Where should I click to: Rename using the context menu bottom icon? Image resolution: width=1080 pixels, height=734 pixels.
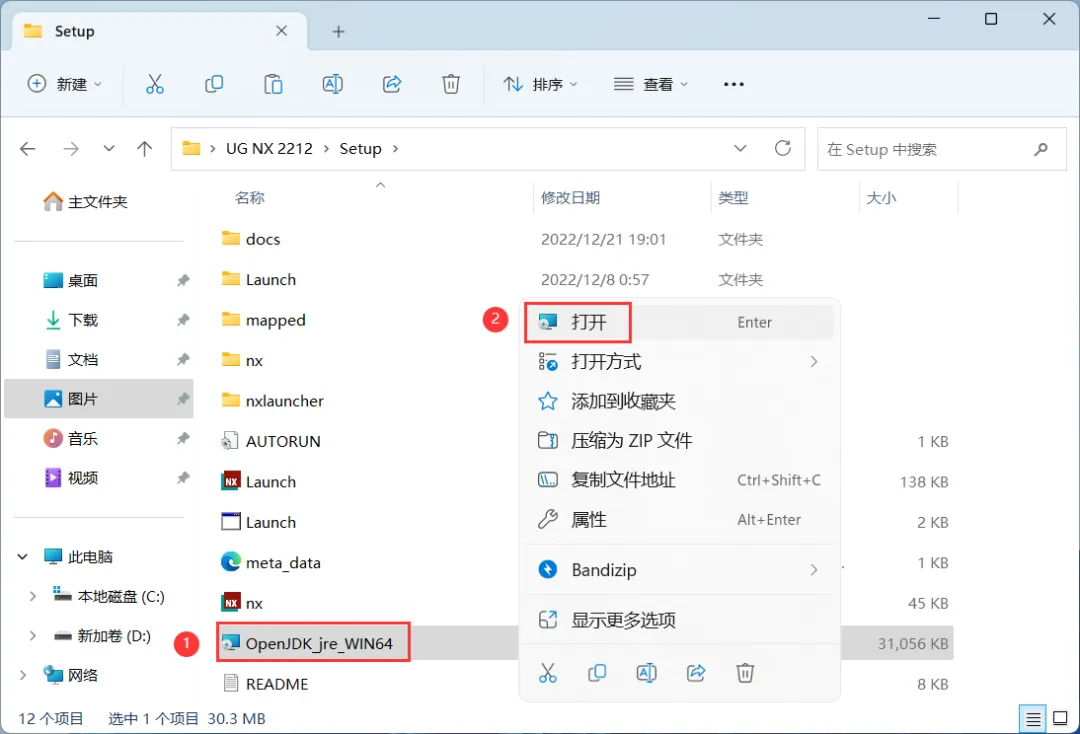coord(647,673)
